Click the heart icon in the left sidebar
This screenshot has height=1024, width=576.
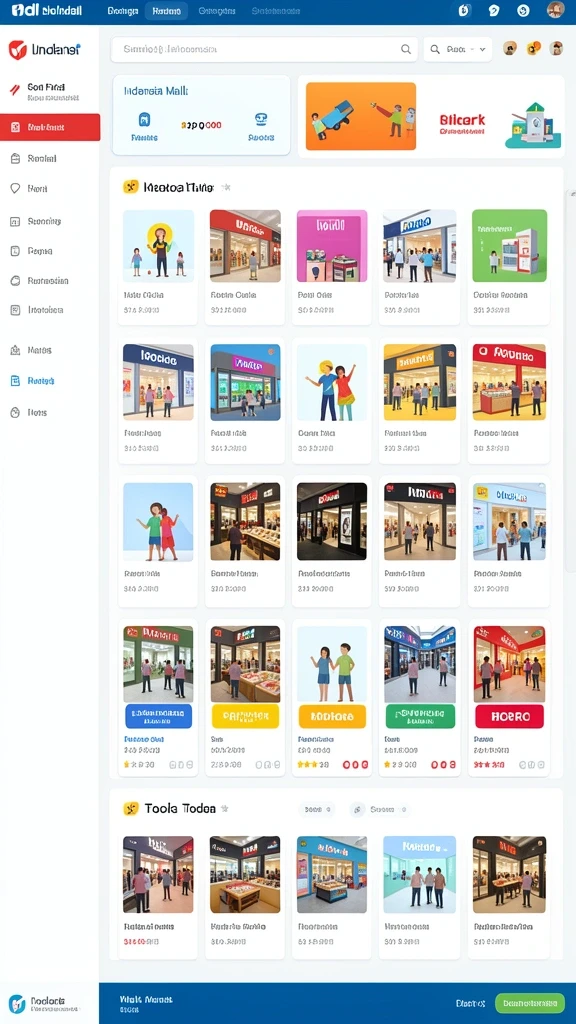point(16,189)
